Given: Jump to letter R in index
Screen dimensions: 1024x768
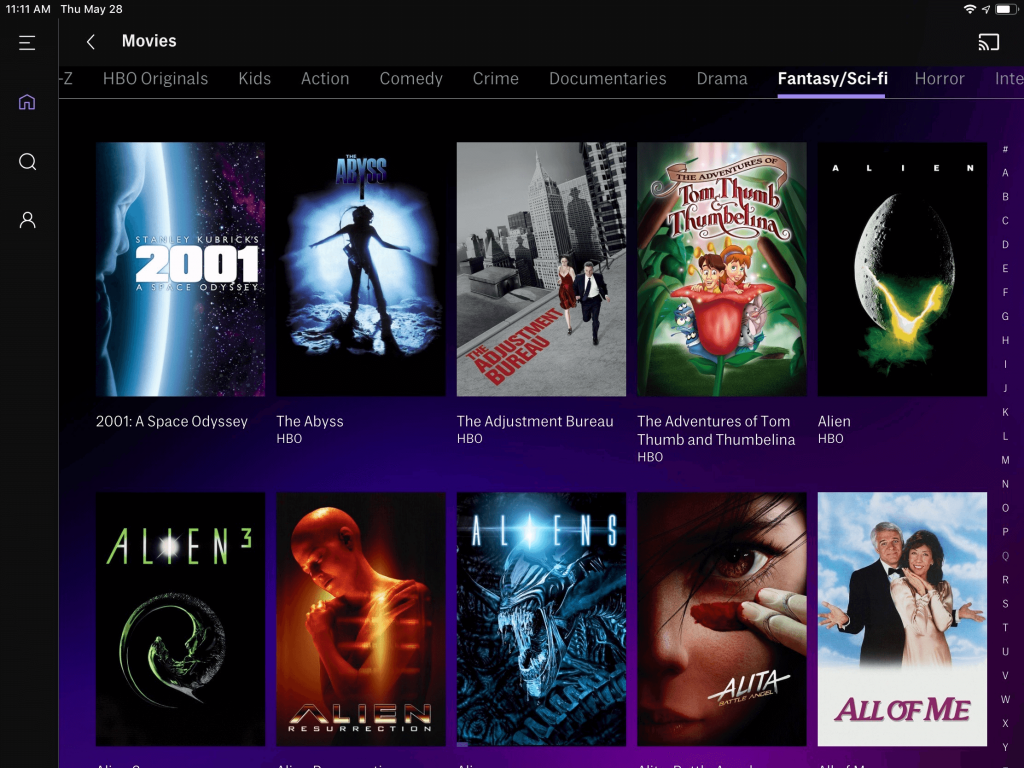Looking at the screenshot, I should point(1005,580).
